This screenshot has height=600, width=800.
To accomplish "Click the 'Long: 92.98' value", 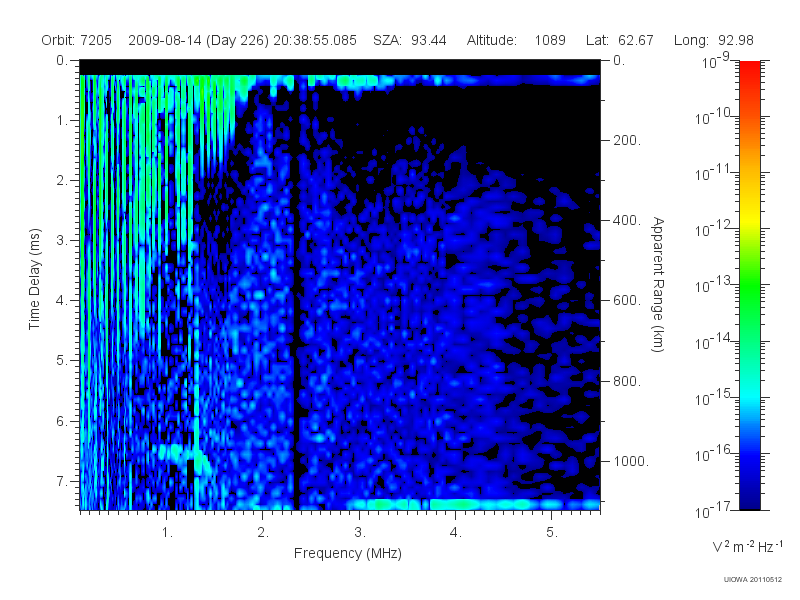I will coord(713,40).
